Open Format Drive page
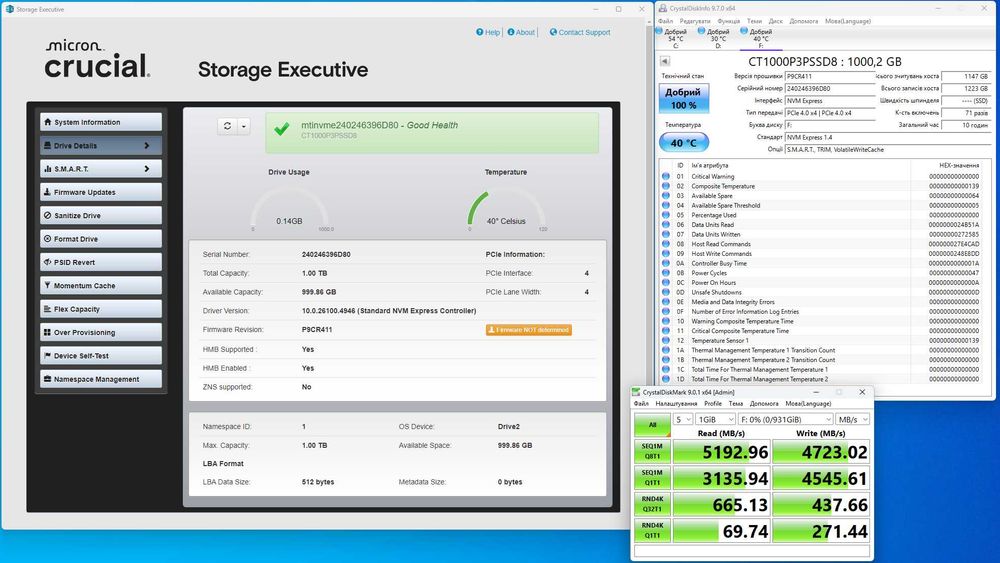 [101, 239]
